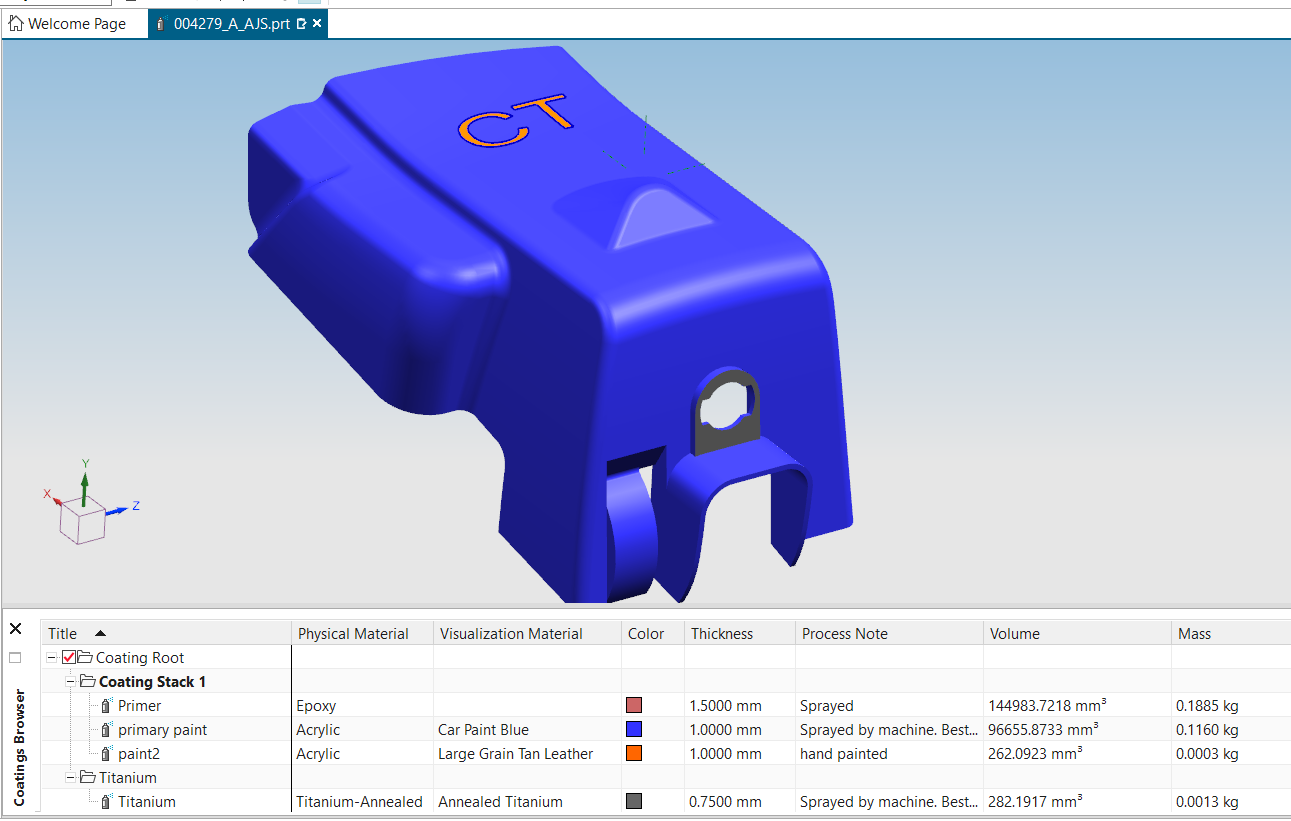Select the 004279_A_AJS.prt tab
This screenshot has height=821, width=1291.
(x=231, y=24)
